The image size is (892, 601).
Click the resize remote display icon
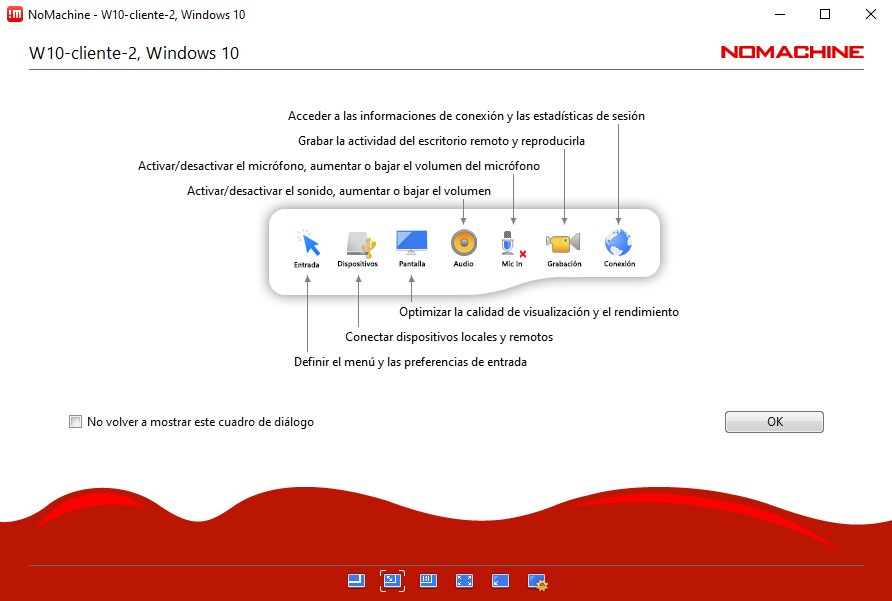[428, 580]
